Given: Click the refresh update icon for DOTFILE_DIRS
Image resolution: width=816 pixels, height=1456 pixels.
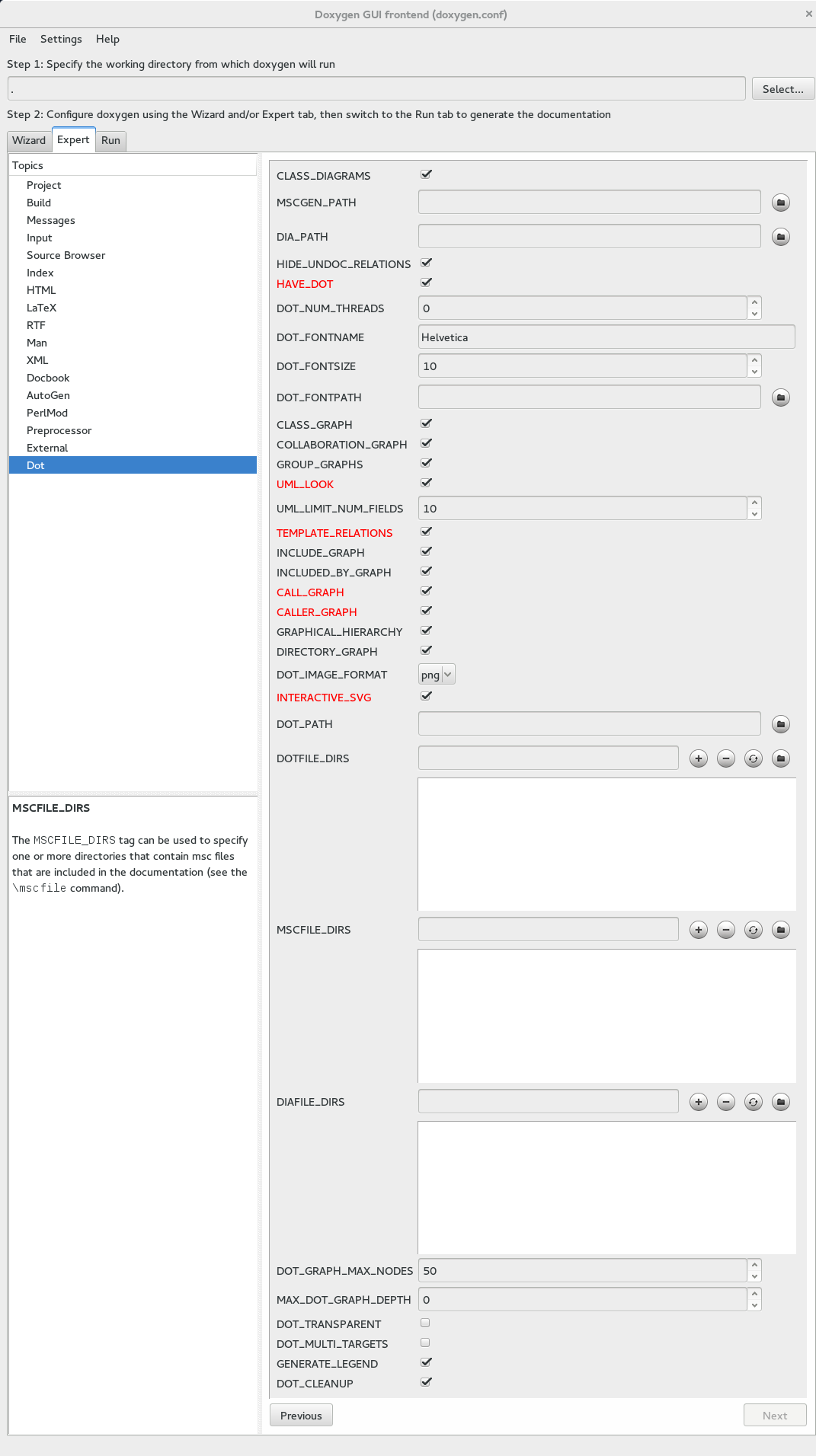Looking at the screenshot, I should [x=753, y=758].
